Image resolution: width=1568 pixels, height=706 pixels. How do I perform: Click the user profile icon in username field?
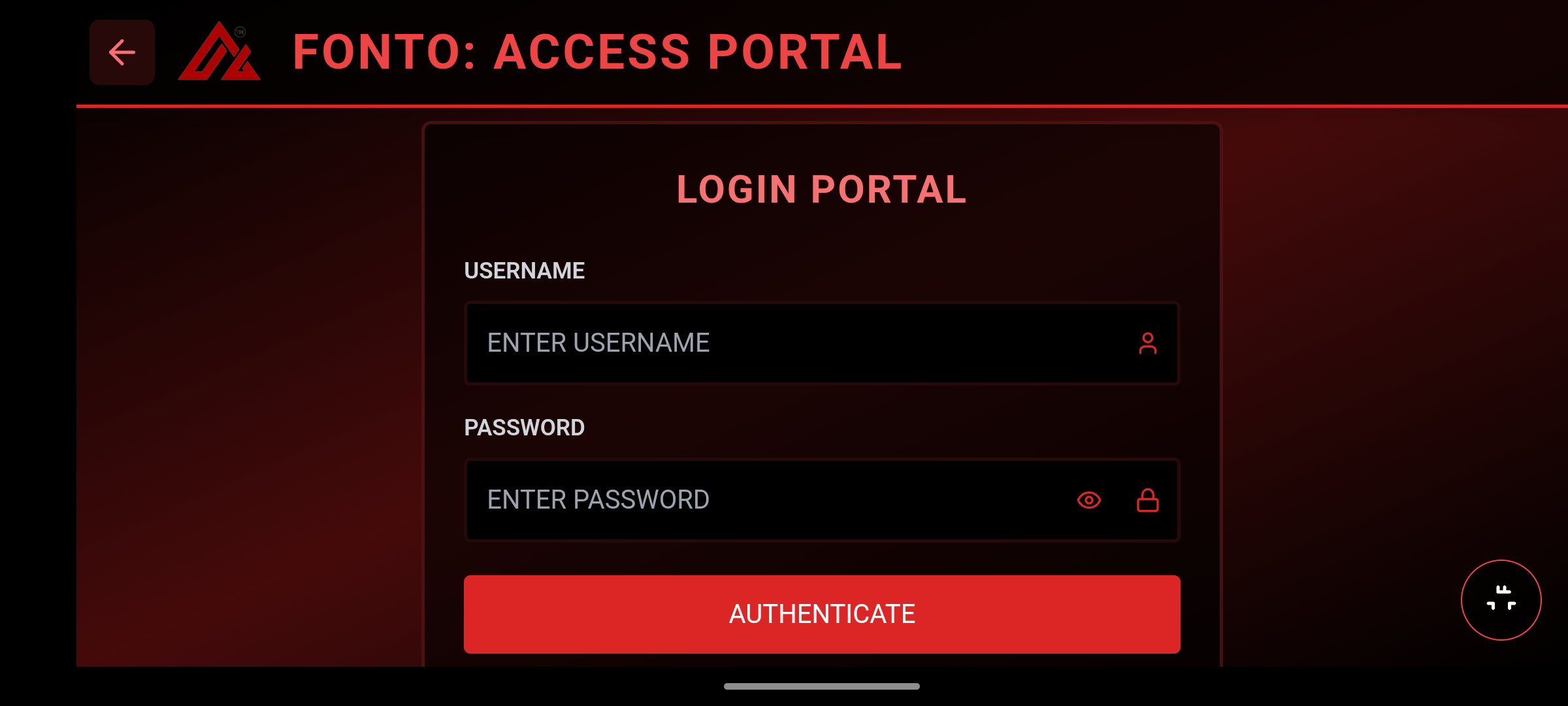click(1147, 343)
